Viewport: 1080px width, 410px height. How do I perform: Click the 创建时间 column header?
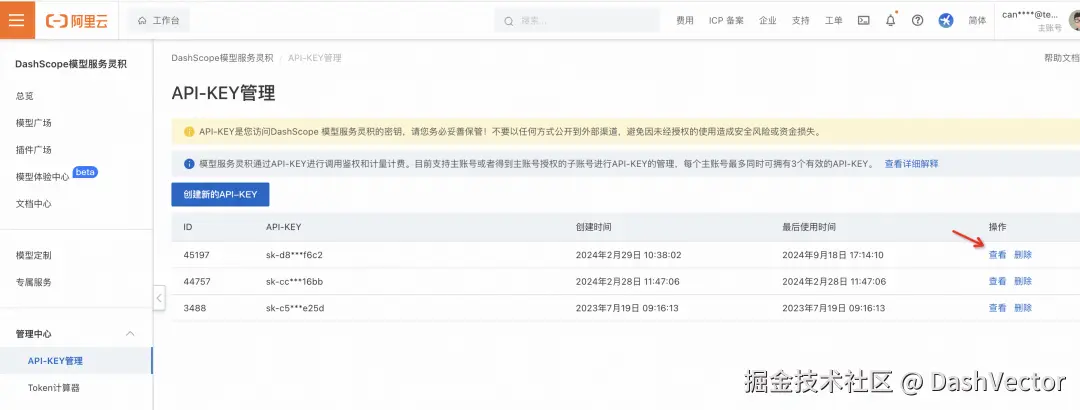point(594,227)
